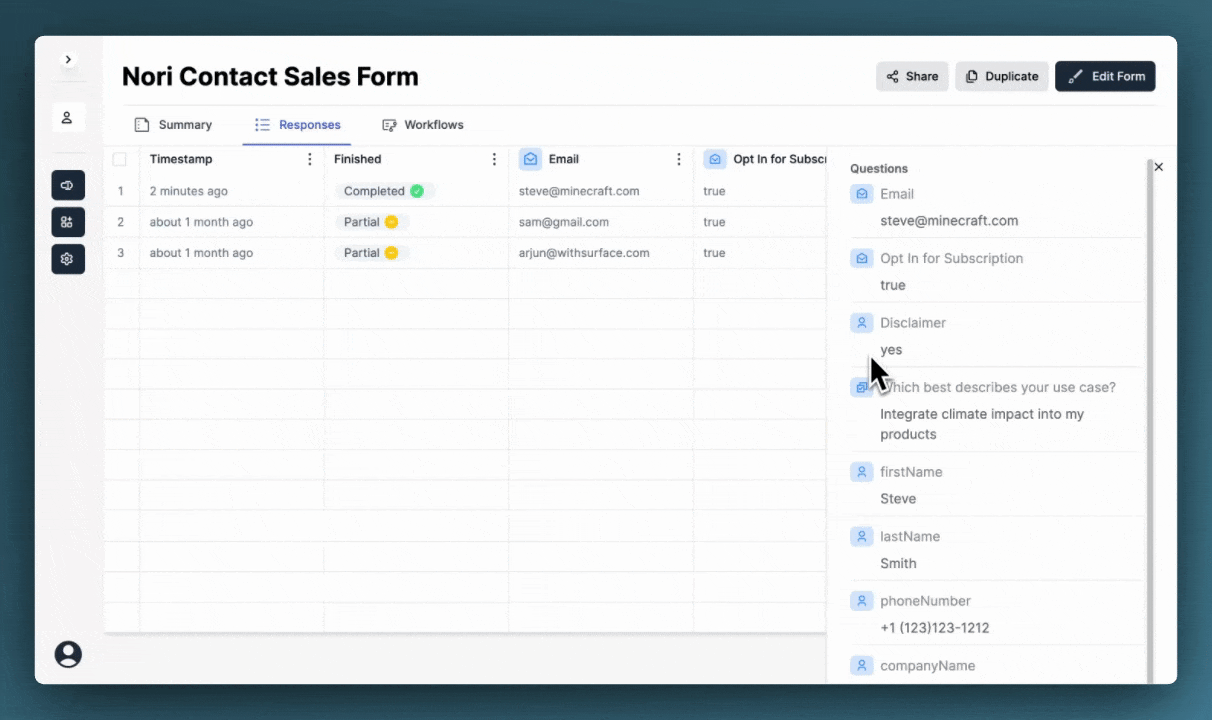Expand the left sidebar with chevron arrow
Screen dimensions: 1212x720
coord(68,60)
